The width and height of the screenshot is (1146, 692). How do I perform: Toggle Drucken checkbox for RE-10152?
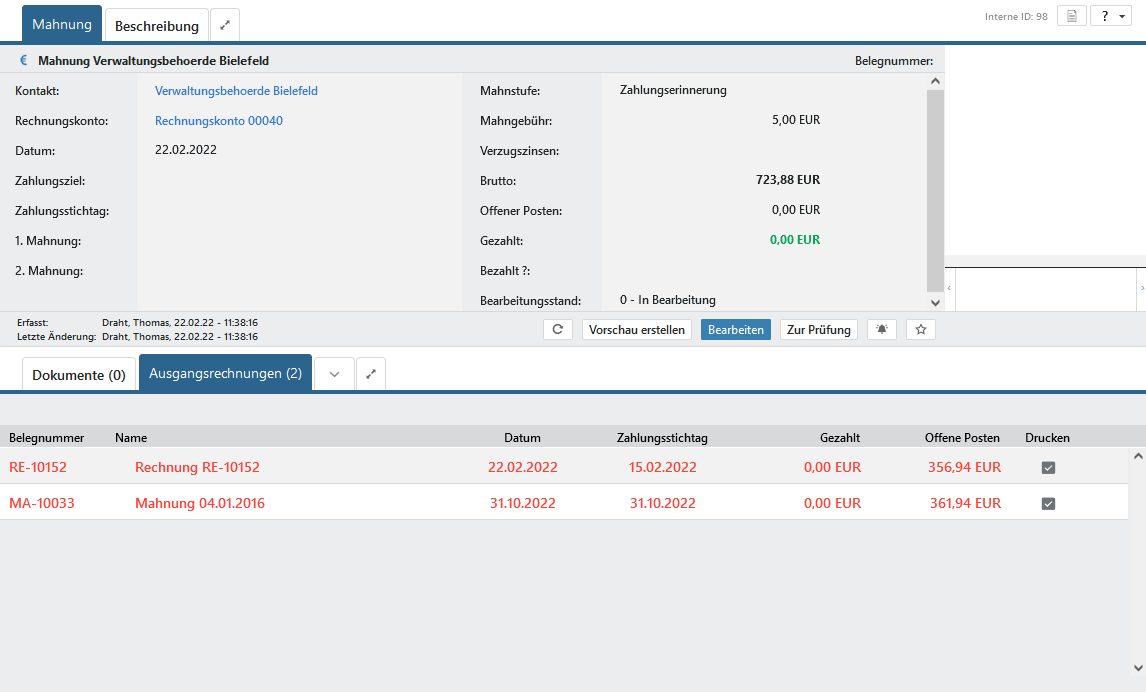point(1048,467)
